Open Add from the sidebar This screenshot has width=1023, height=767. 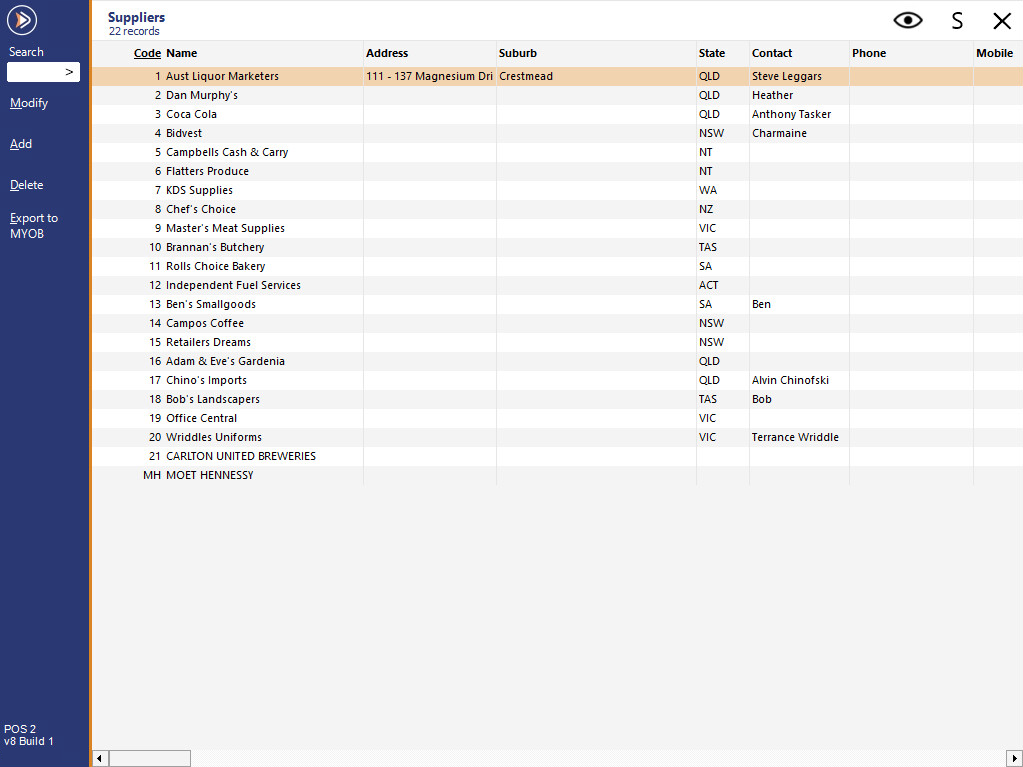pos(21,143)
